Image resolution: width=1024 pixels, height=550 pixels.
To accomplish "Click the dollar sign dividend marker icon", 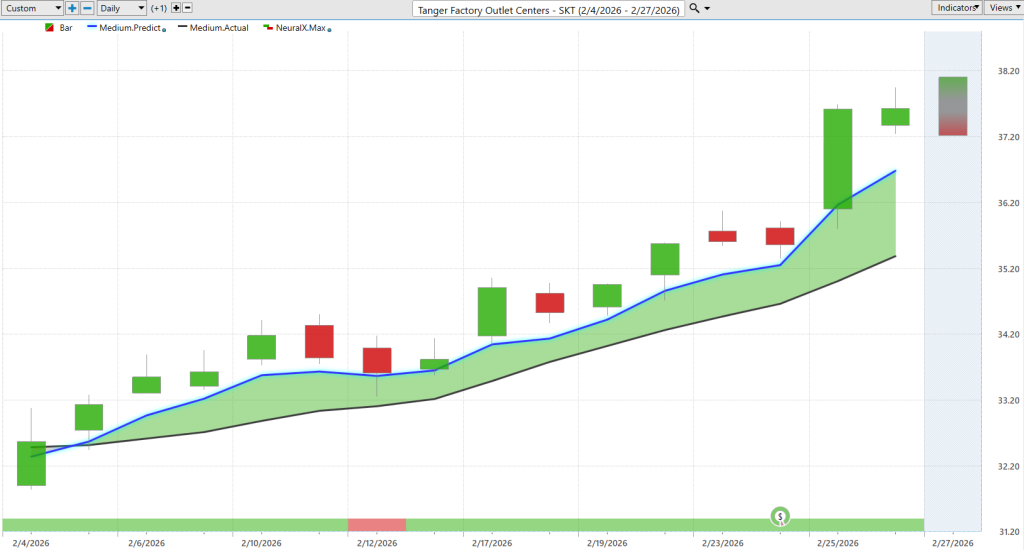I will [780, 517].
